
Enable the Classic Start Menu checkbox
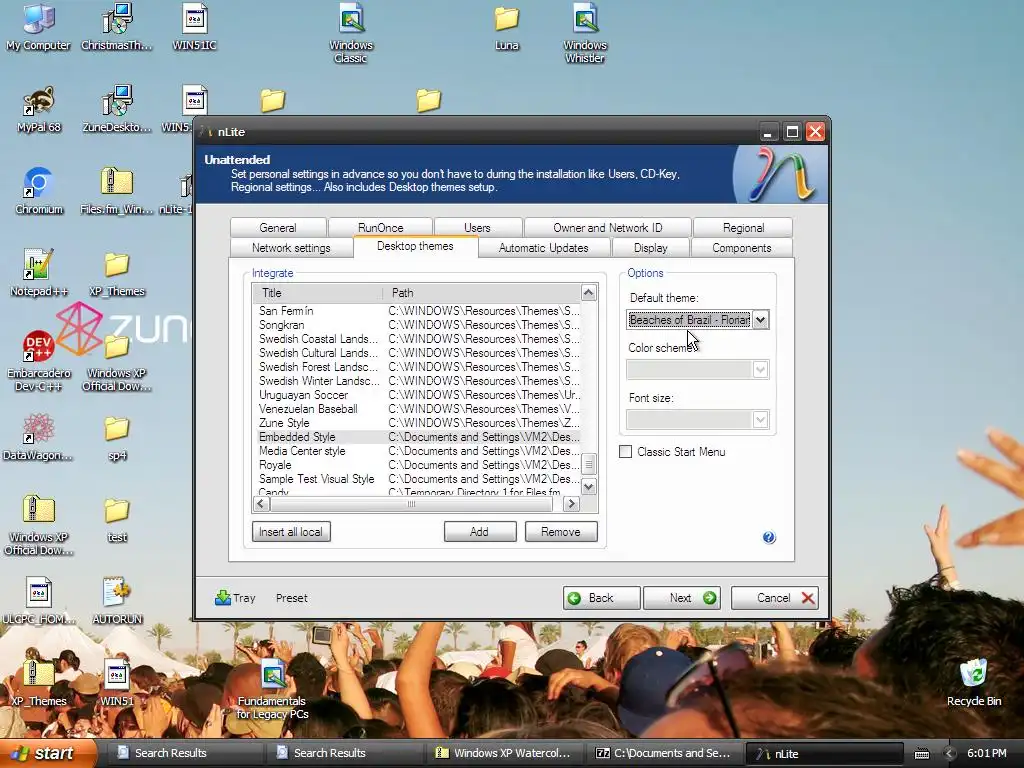click(626, 451)
